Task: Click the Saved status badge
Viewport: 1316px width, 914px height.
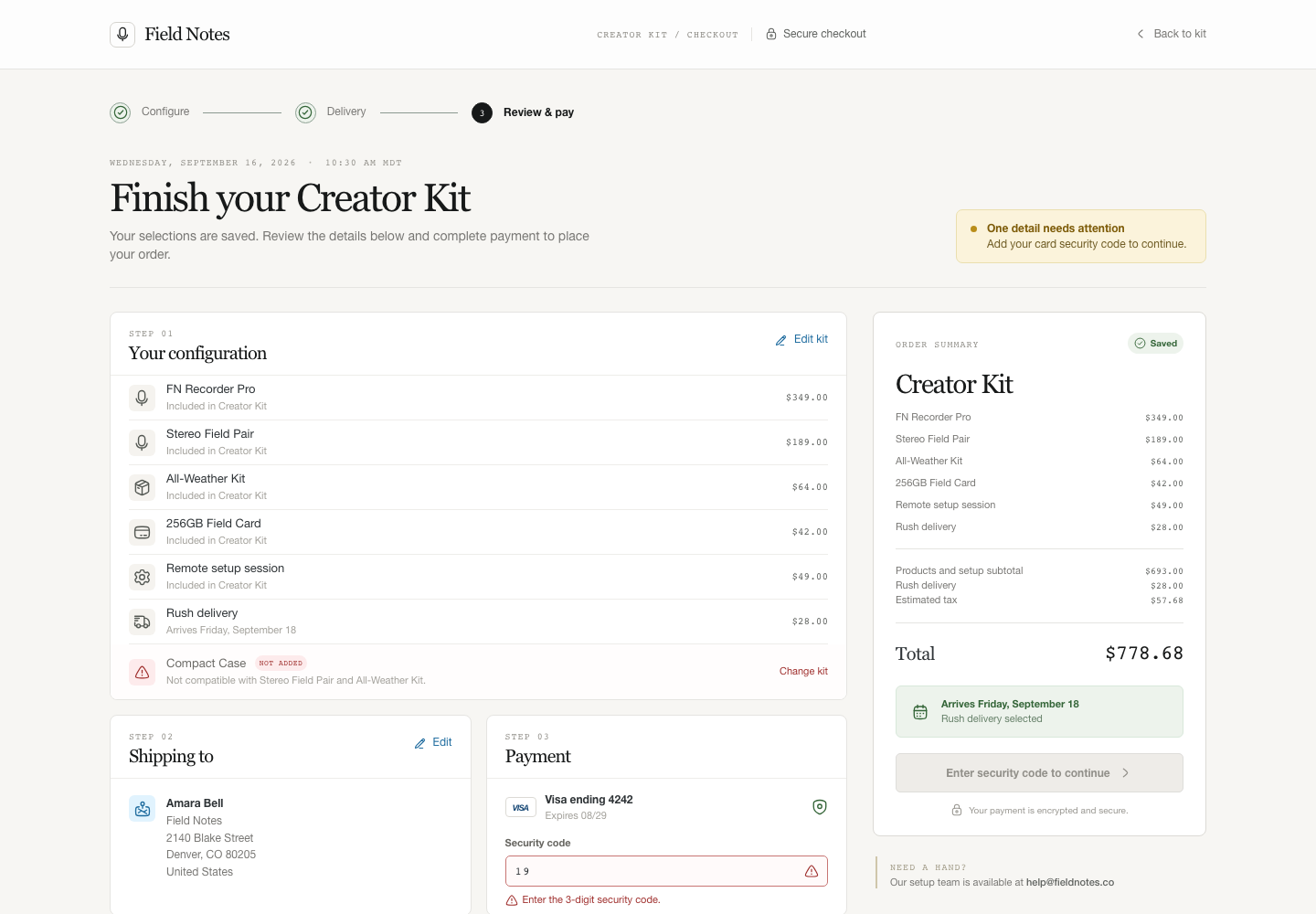Action: click(1155, 344)
